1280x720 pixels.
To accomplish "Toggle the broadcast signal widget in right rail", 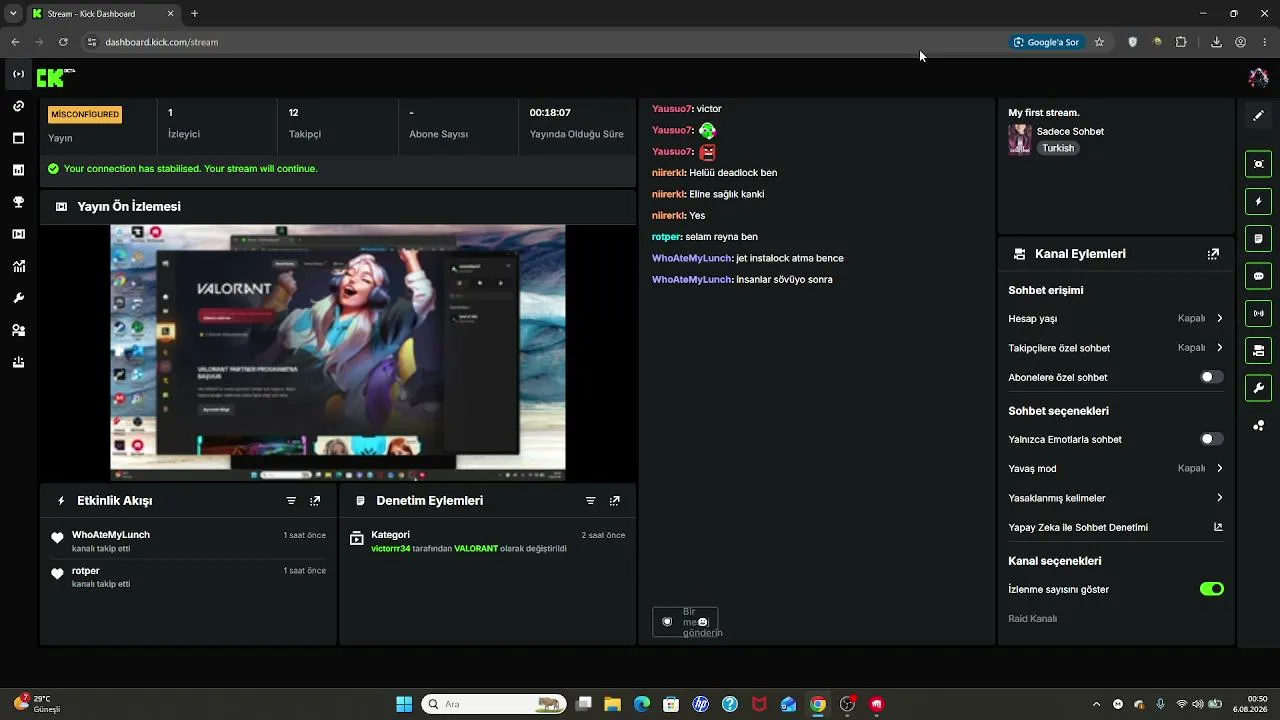I will click(1258, 313).
